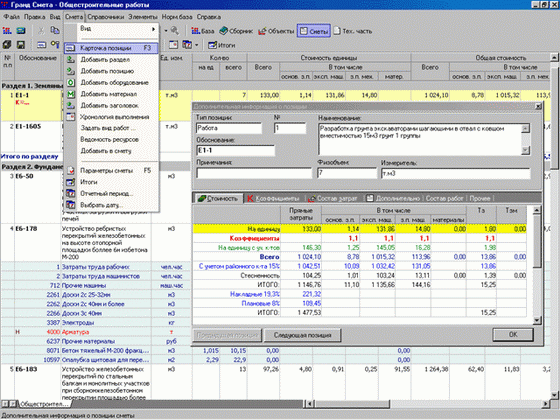Open the Сборник collection view
This screenshot has width=560, height=420.
pyautogui.click(x=236, y=31)
